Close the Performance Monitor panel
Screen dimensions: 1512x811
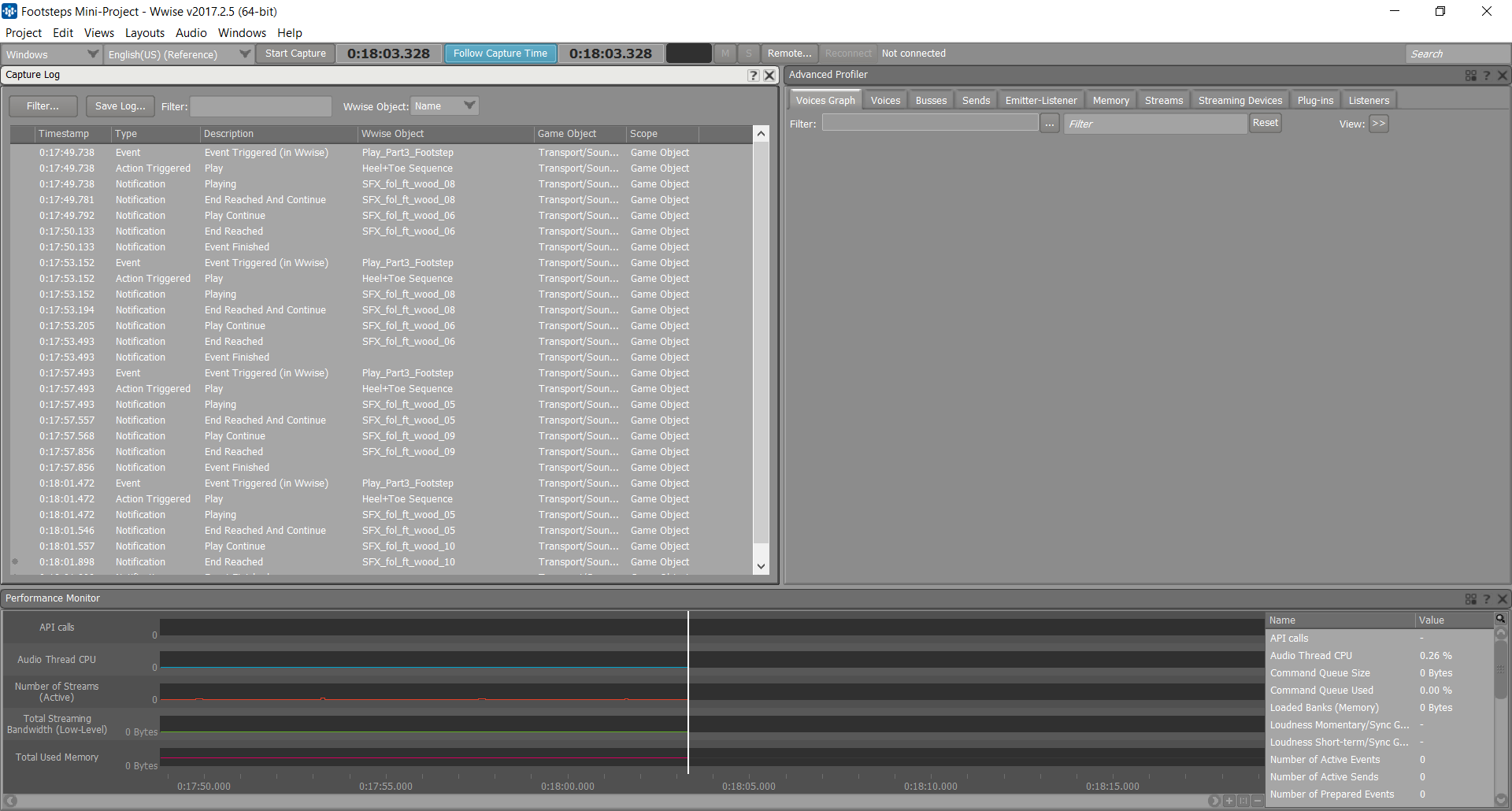click(x=1503, y=598)
